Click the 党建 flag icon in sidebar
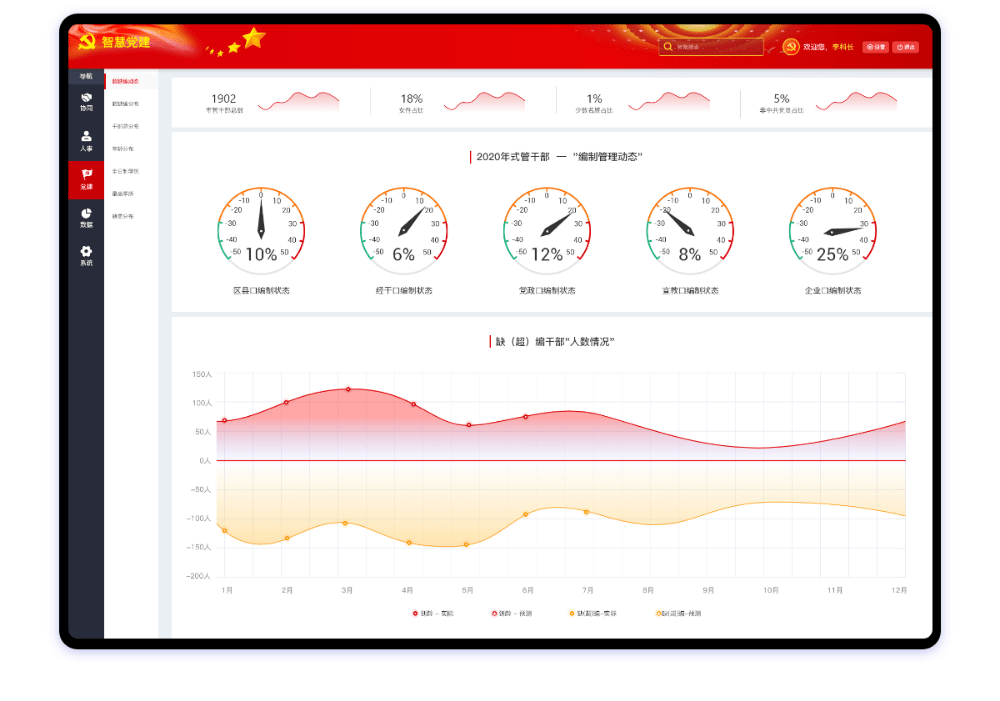 pyautogui.click(x=86, y=178)
